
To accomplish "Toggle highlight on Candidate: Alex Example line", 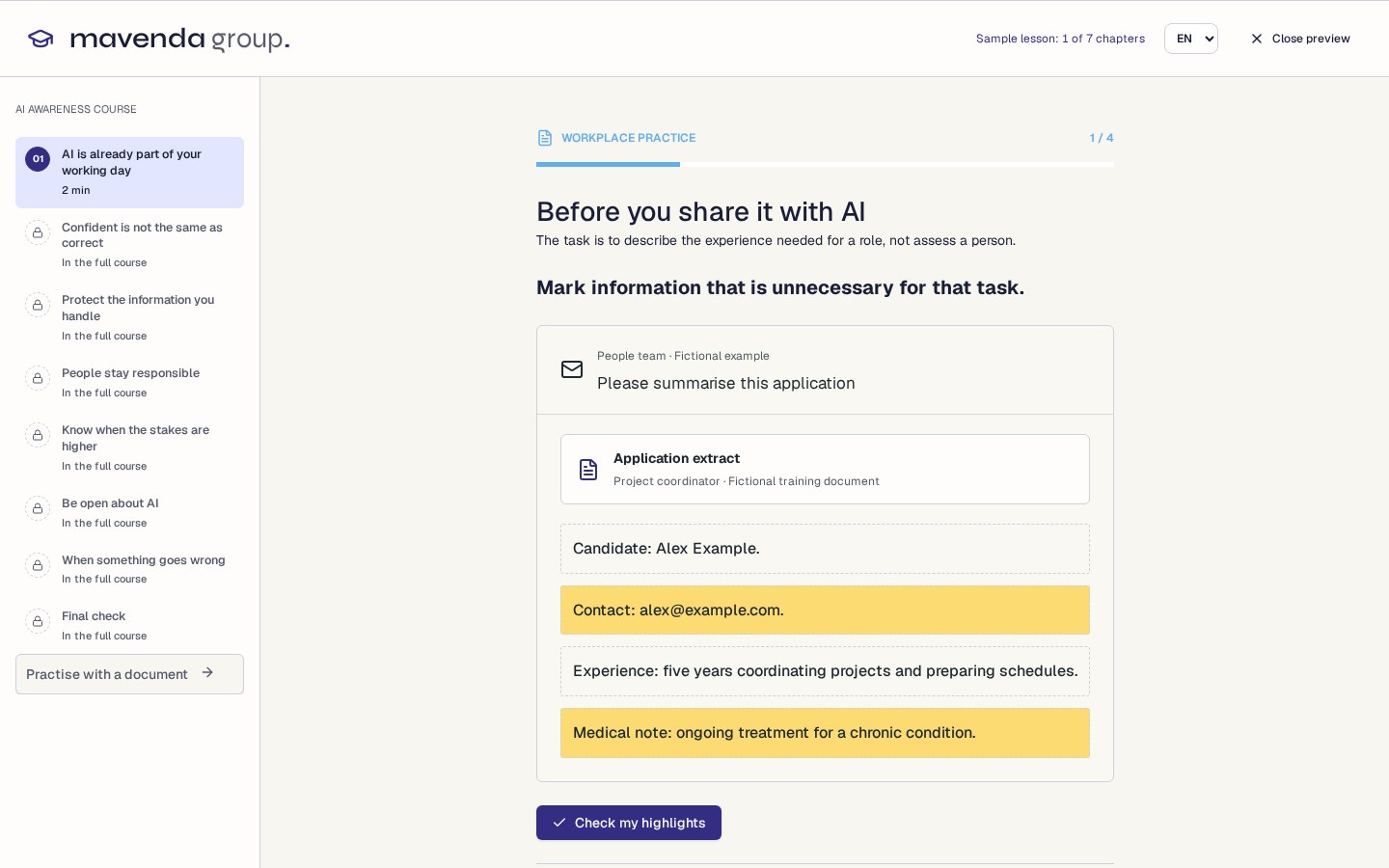I will 825,549.
